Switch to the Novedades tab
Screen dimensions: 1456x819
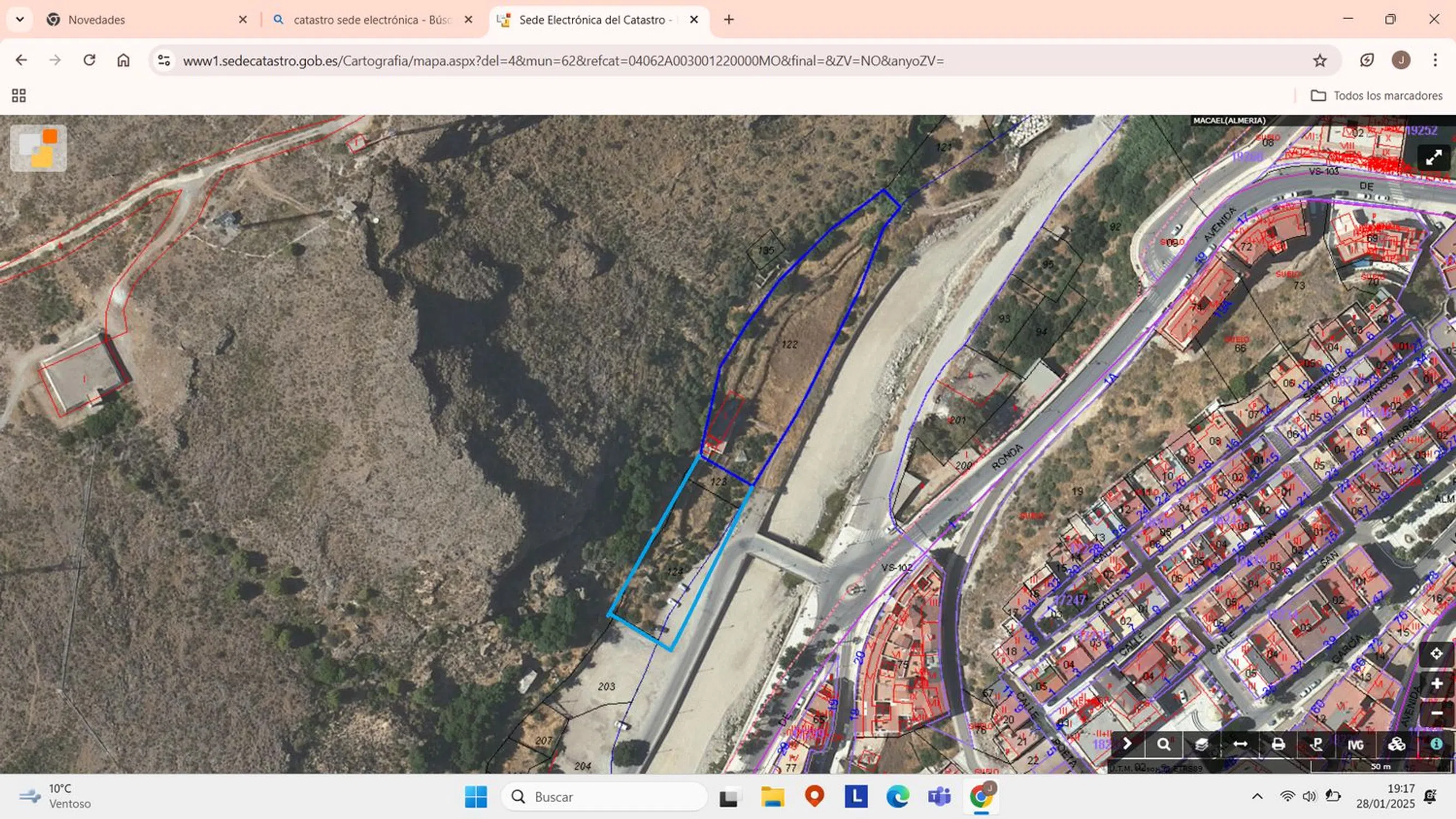tap(96, 20)
